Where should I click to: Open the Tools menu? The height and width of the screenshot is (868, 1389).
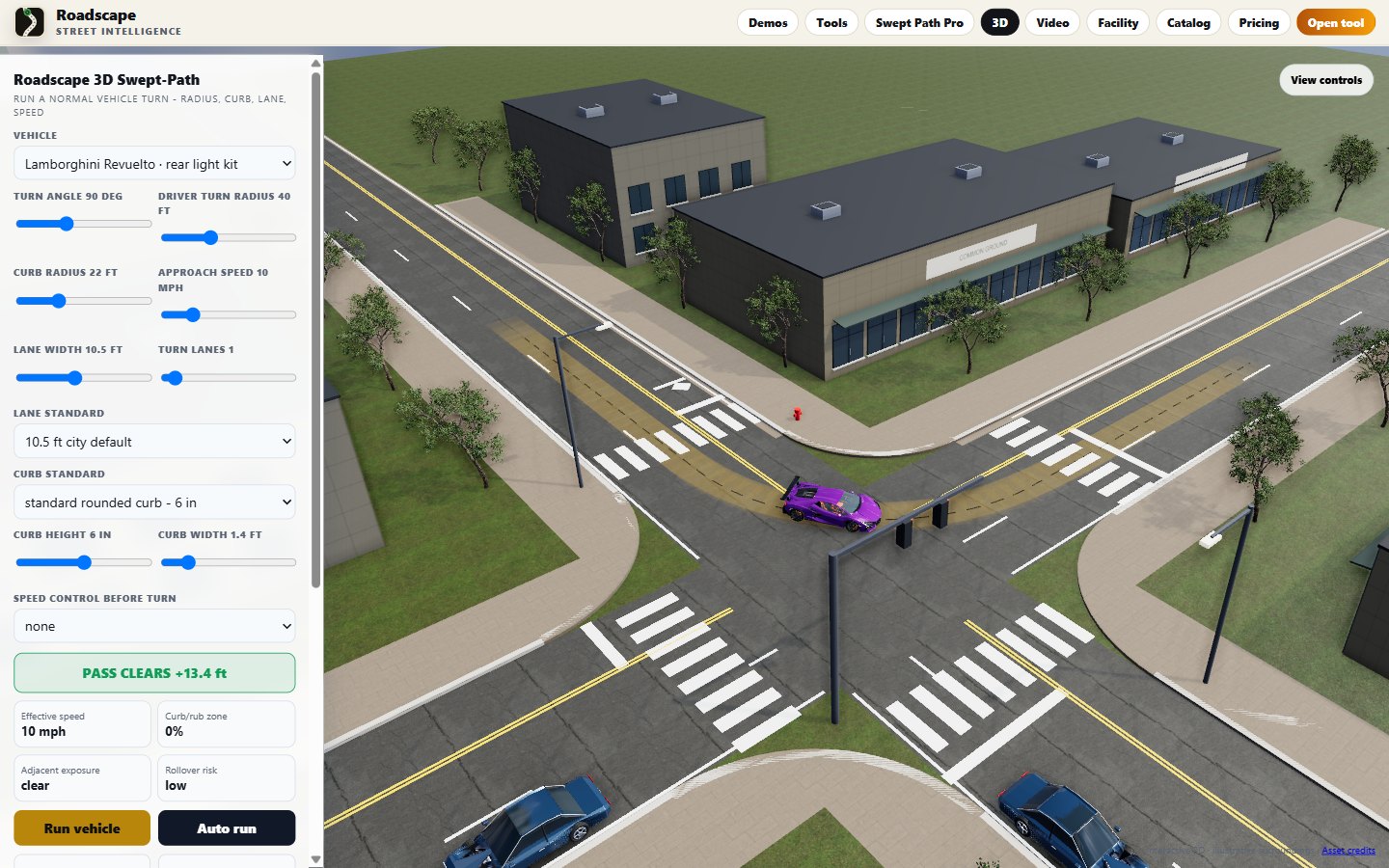831,22
